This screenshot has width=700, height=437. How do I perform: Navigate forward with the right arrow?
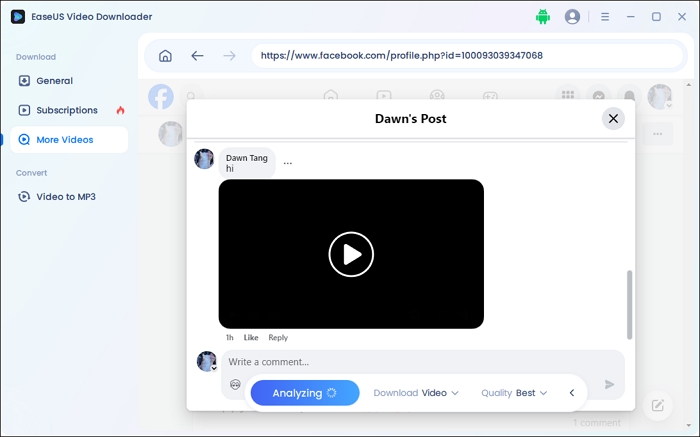[x=229, y=56]
